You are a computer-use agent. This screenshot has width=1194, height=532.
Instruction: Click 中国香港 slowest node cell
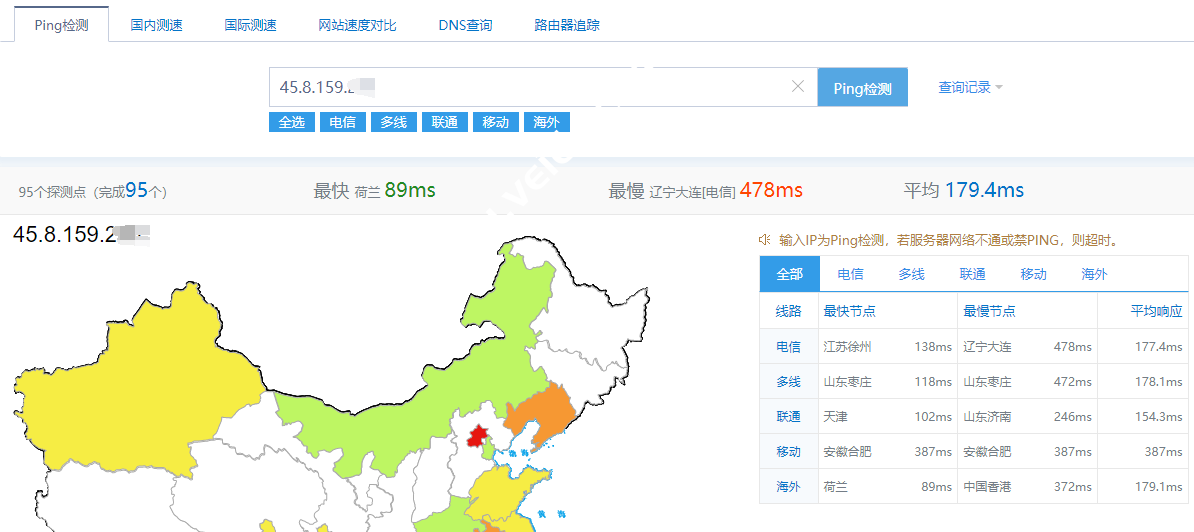click(x=988, y=487)
